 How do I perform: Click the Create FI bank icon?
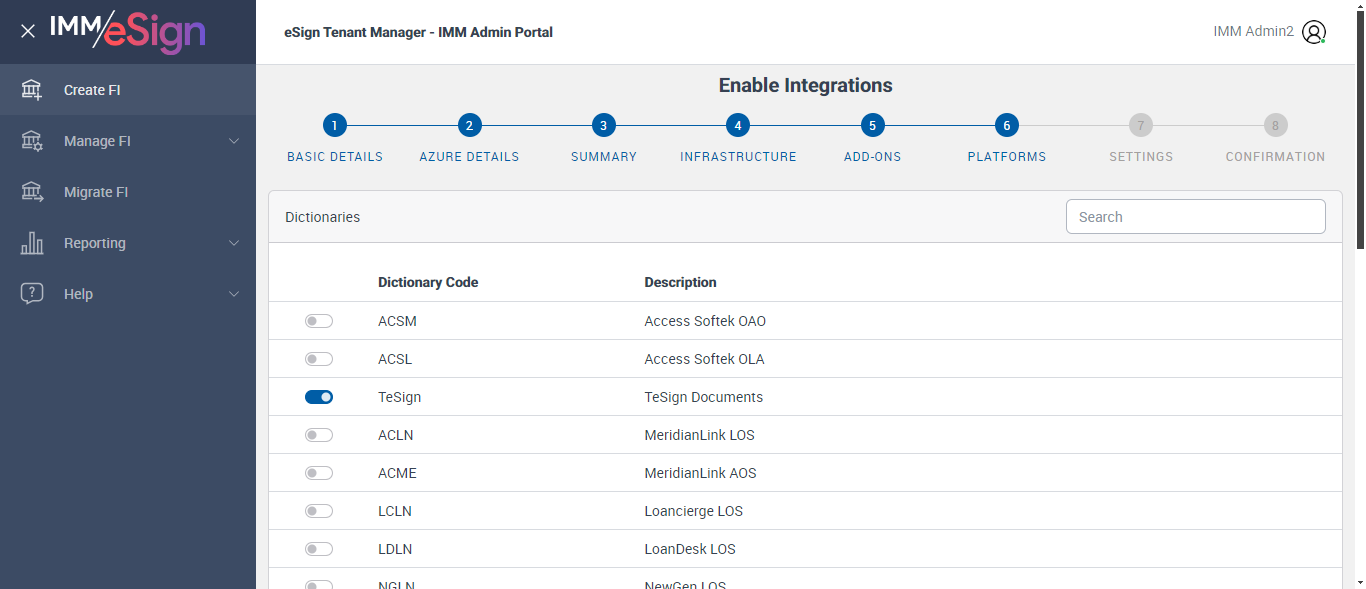pyautogui.click(x=32, y=90)
